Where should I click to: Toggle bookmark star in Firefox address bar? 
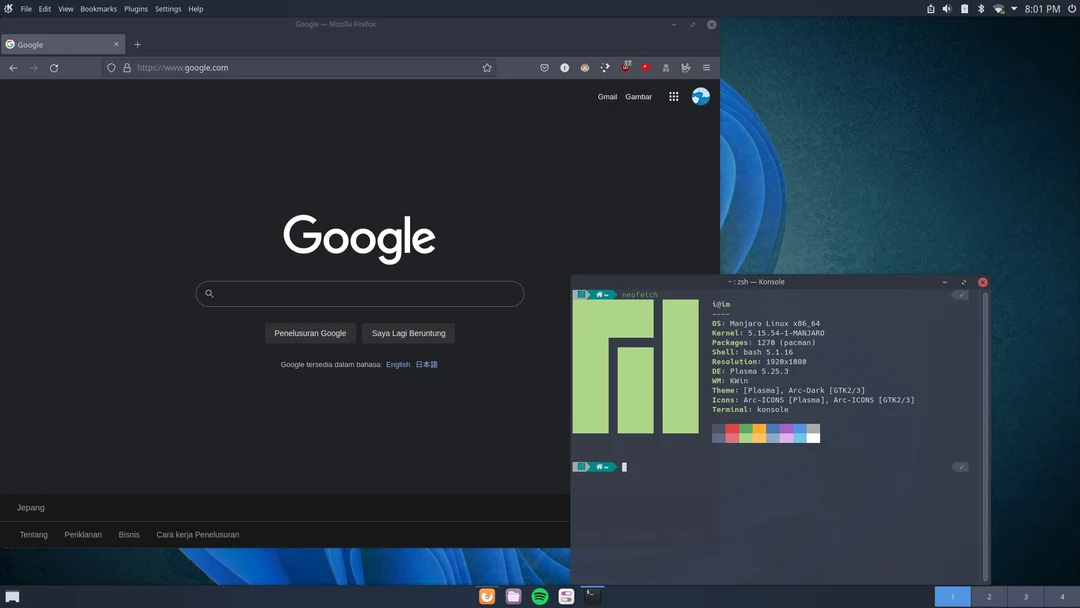[x=487, y=67]
